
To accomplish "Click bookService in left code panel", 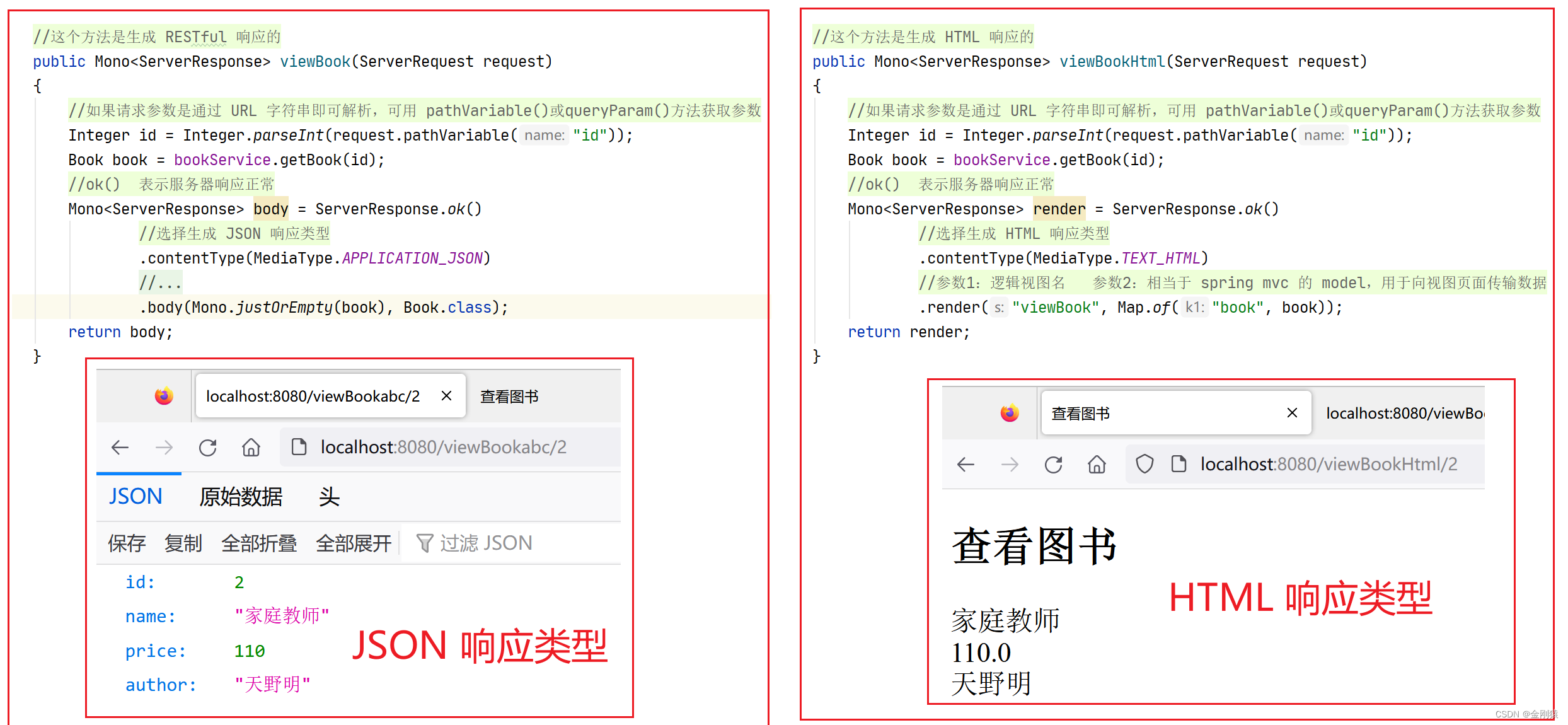I will (222, 160).
